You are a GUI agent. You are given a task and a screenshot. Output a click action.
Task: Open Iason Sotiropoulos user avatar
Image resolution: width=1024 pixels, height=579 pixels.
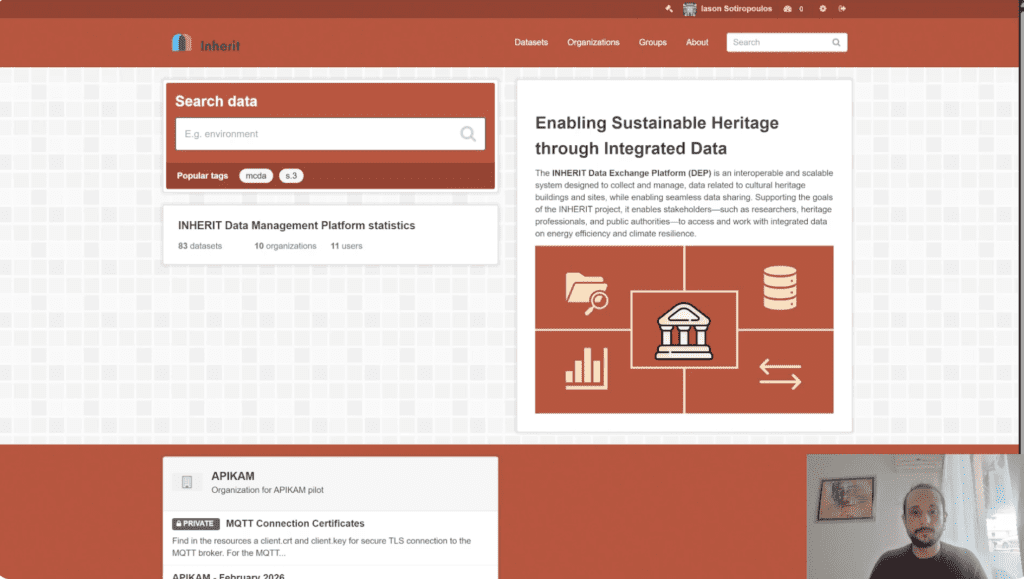tap(689, 8)
